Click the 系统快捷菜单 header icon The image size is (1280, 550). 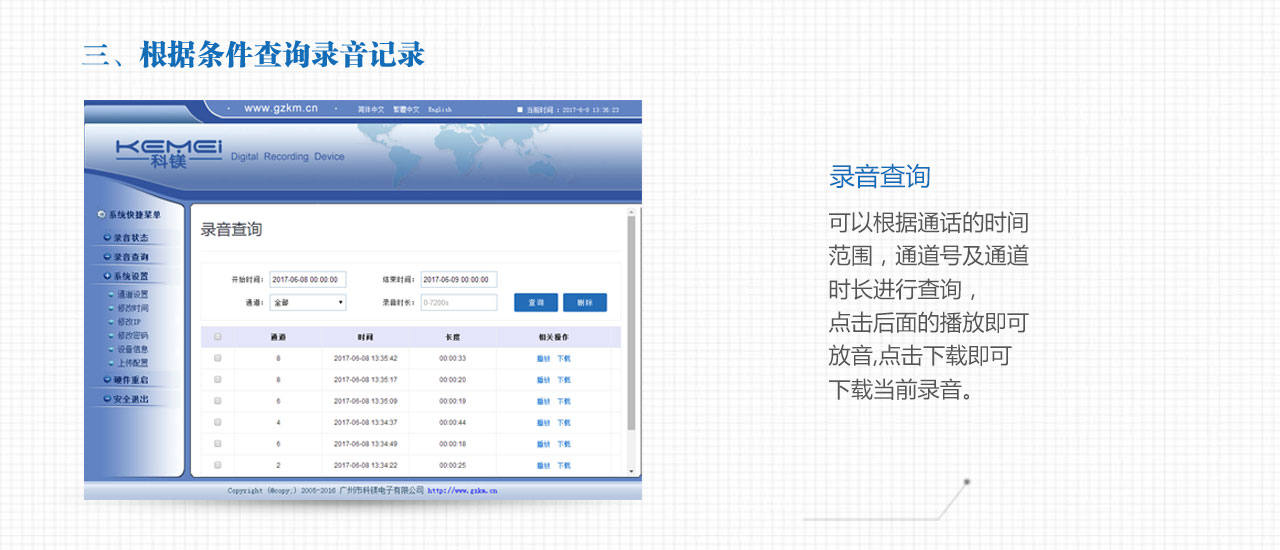click(101, 214)
